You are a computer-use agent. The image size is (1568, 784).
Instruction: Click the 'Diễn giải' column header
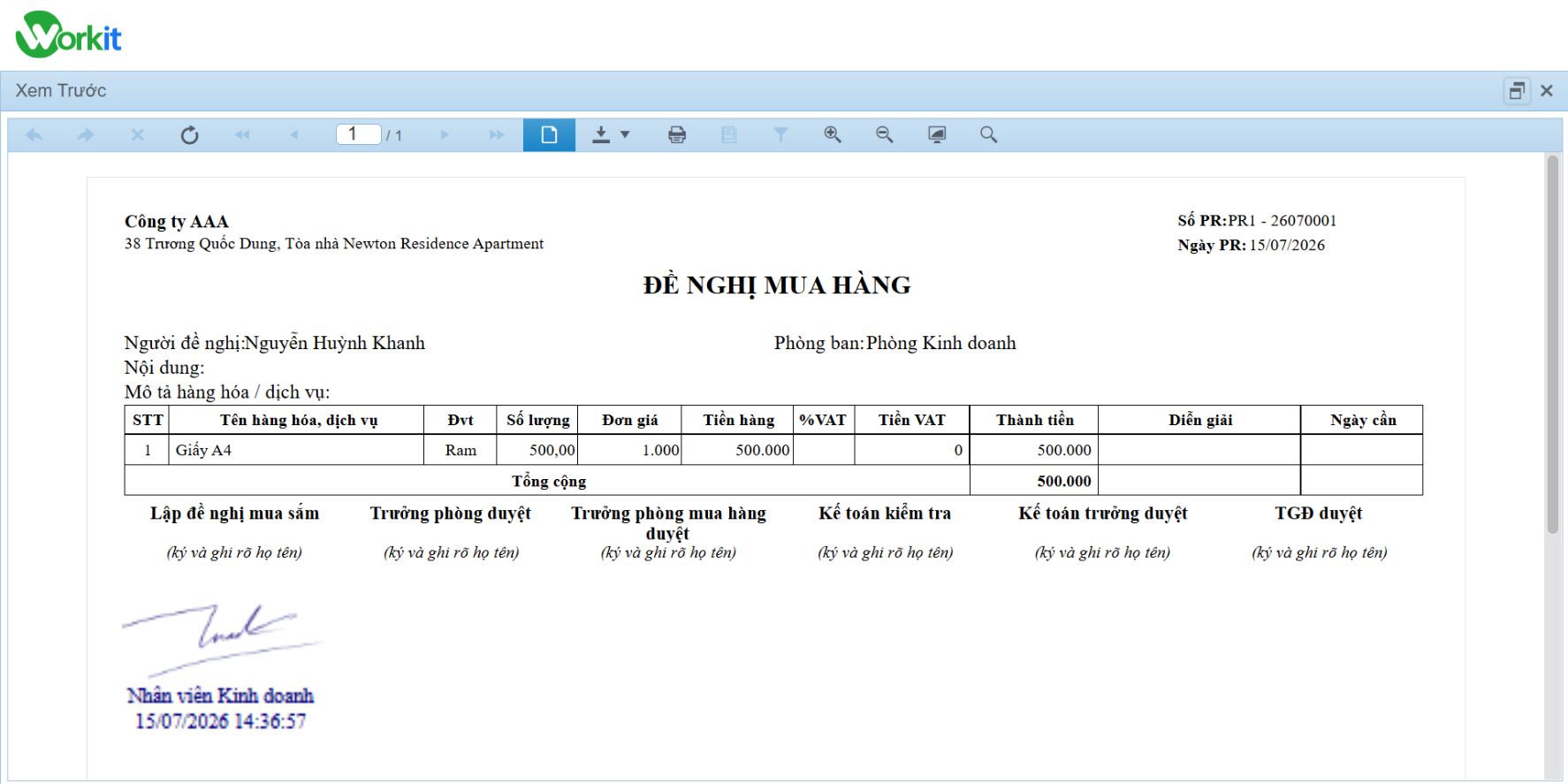tap(1200, 420)
